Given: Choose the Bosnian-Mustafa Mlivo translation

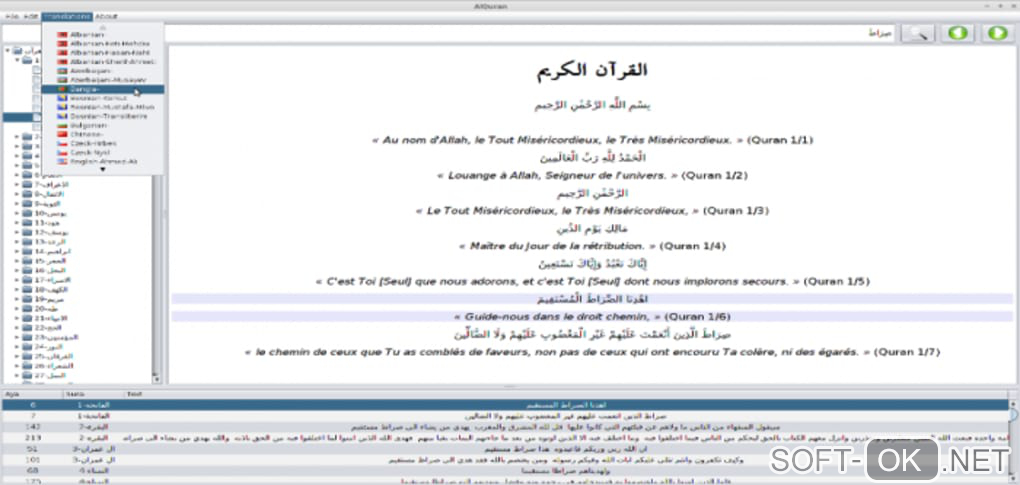Looking at the screenshot, I should click(x=103, y=107).
